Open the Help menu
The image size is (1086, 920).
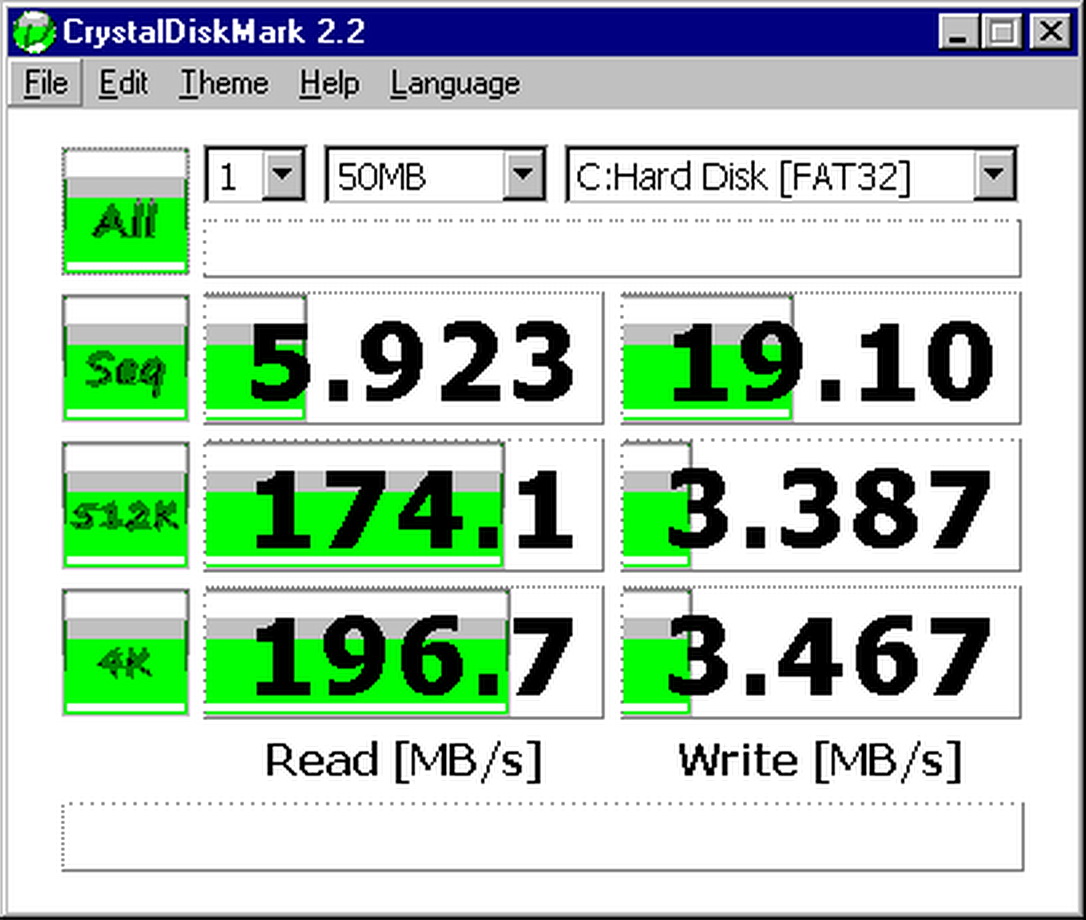click(x=330, y=83)
